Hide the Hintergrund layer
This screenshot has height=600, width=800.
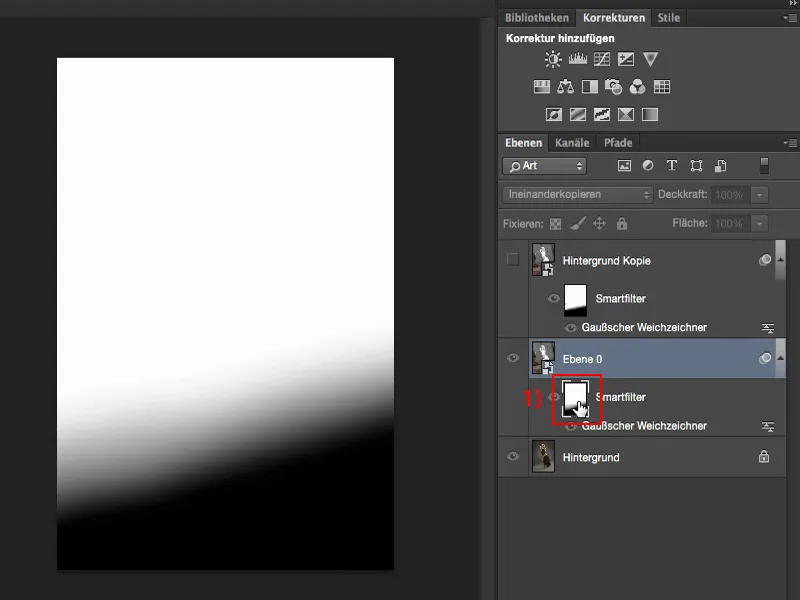click(513, 457)
